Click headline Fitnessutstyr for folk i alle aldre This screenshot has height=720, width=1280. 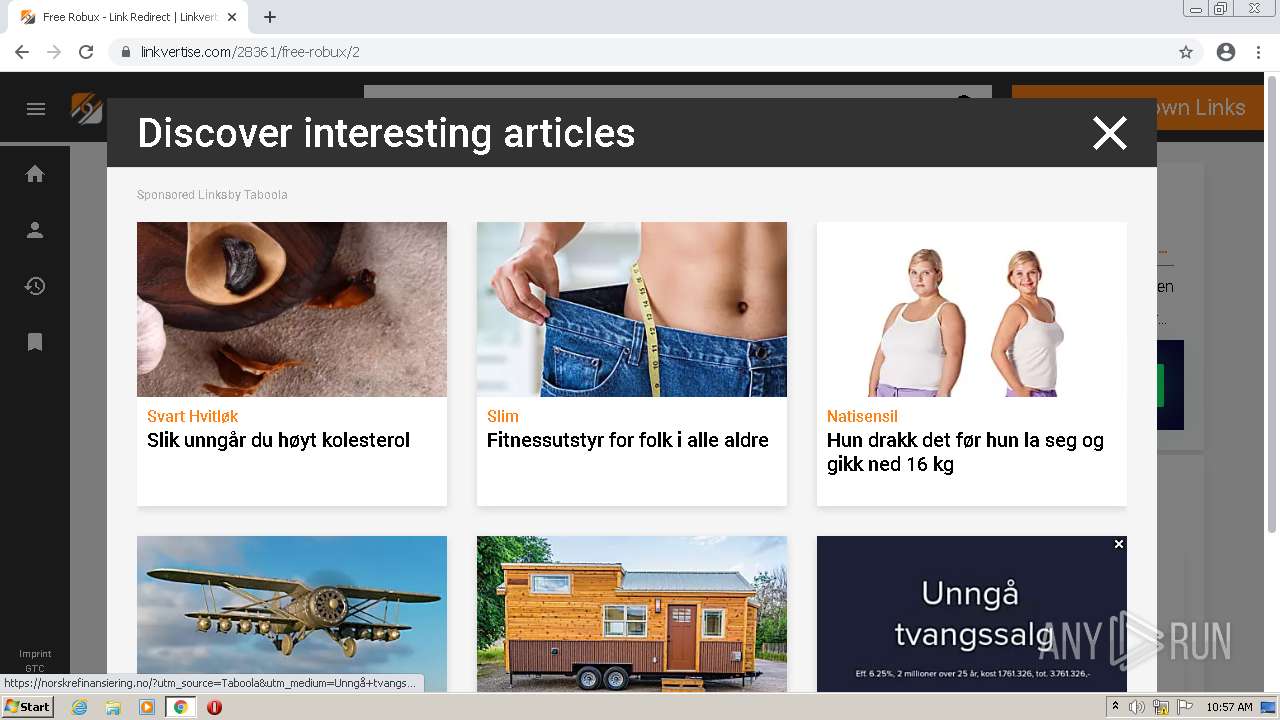pos(628,440)
